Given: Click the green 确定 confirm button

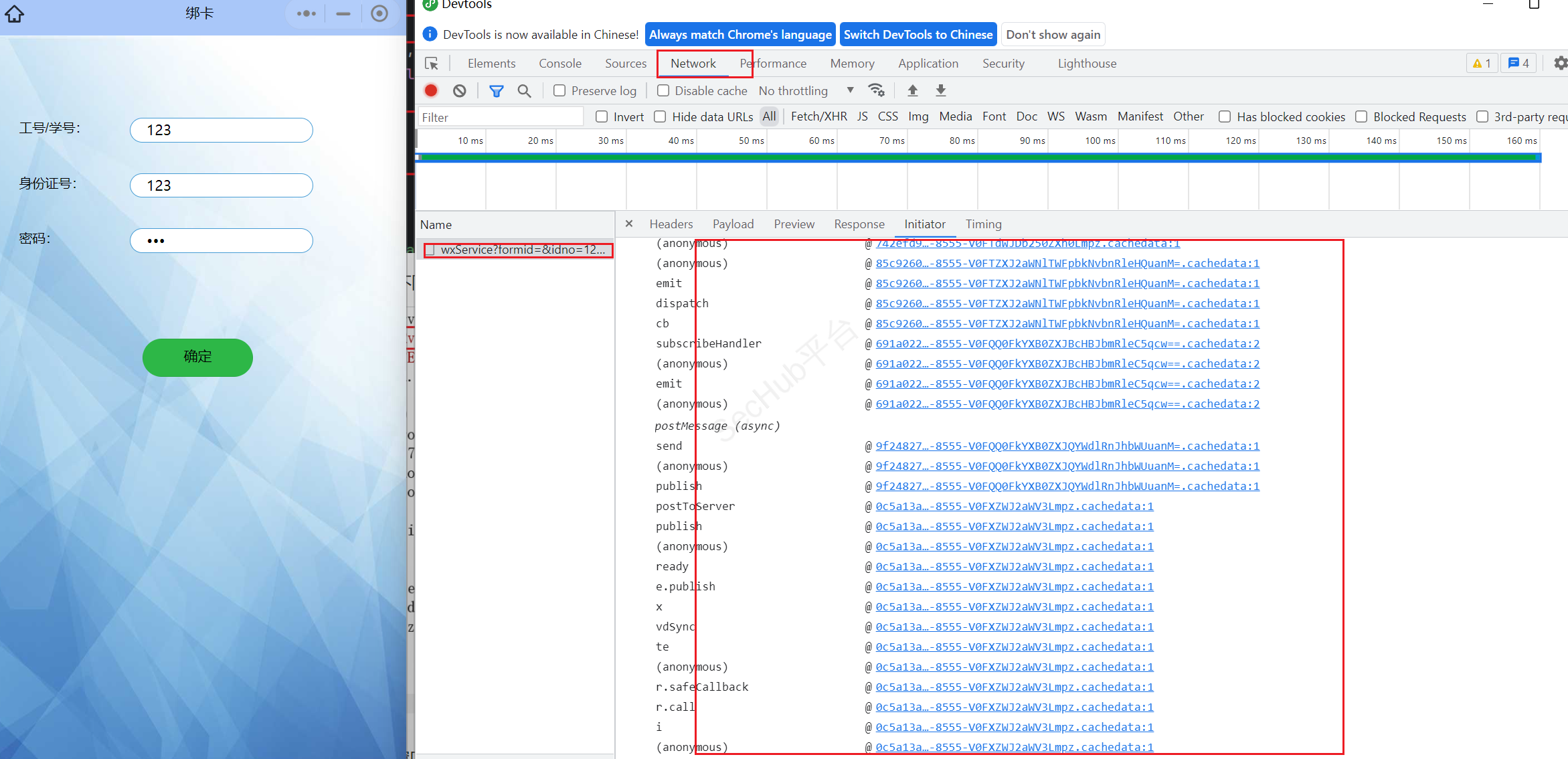Looking at the screenshot, I should pyautogui.click(x=197, y=357).
